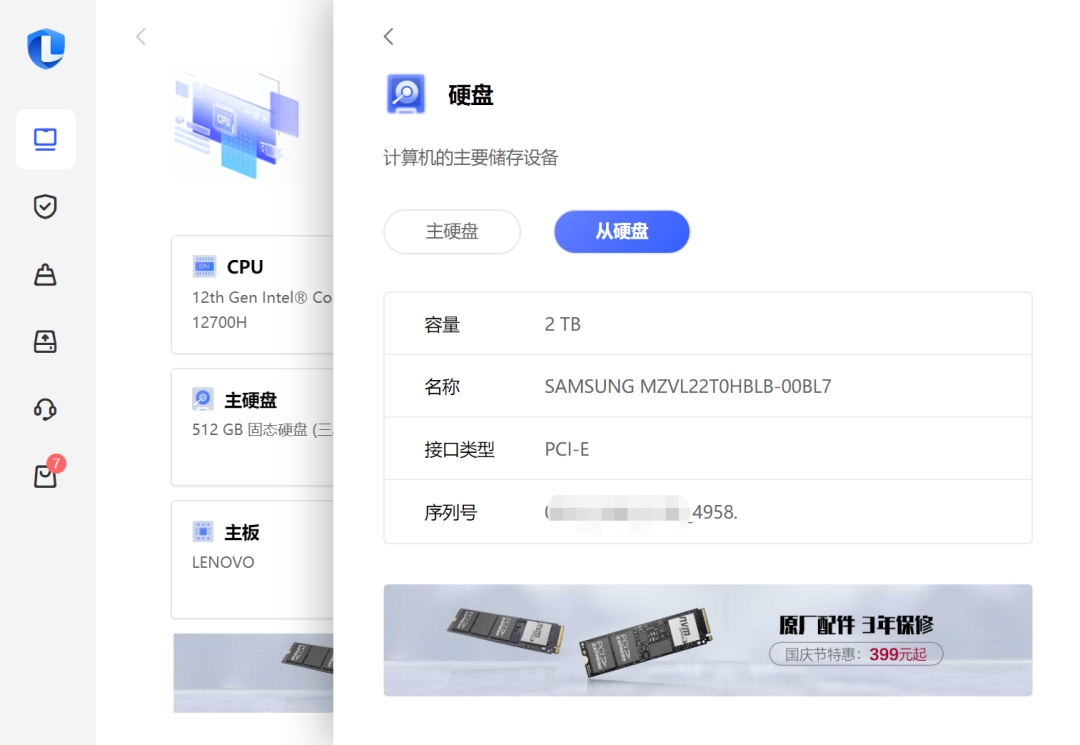This screenshot has width=1080, height=745.
Task: Switch to the 主硬盘 tab
Action: [x=452, y=231]
